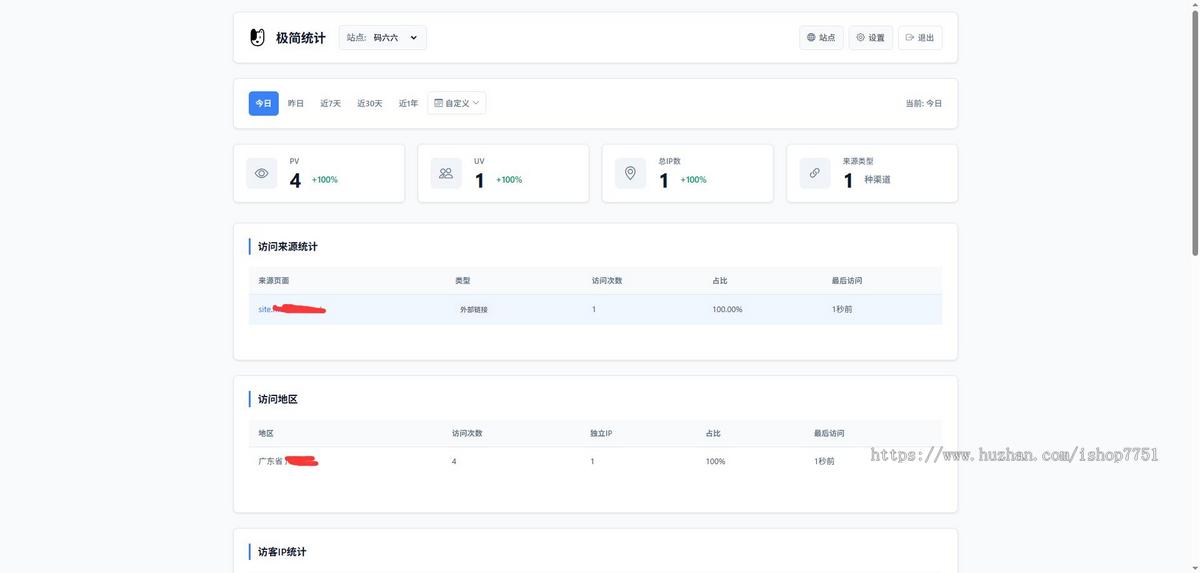The width and height of the screenshot is (1200, 573).
Task: Click the 外部链接 type tag
Action: (474, 309)
